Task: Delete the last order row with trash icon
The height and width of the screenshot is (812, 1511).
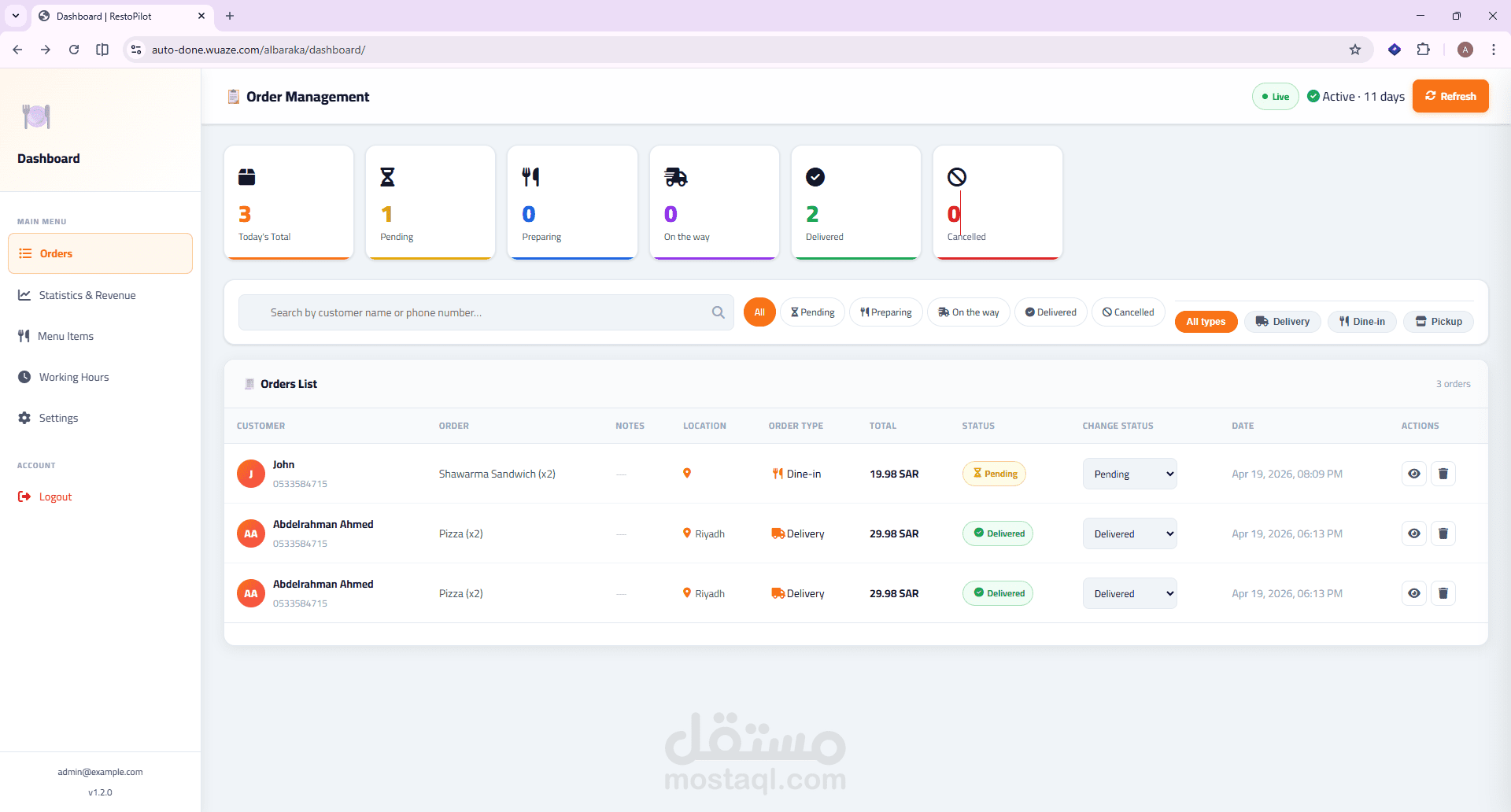Action: pyautogui.click(x=1443, y=593)
